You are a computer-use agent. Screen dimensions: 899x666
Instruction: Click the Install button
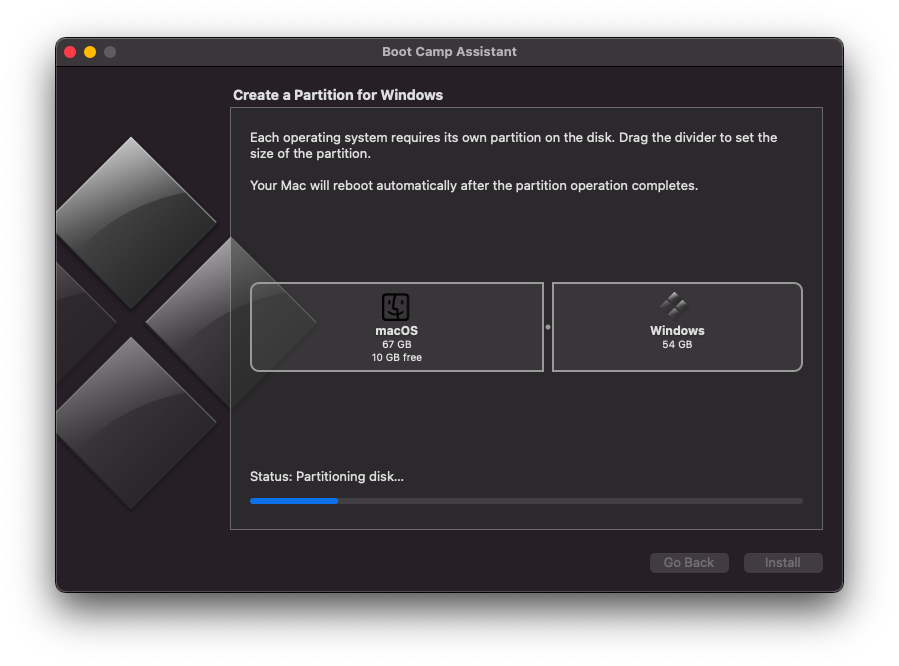pos(783,563)
